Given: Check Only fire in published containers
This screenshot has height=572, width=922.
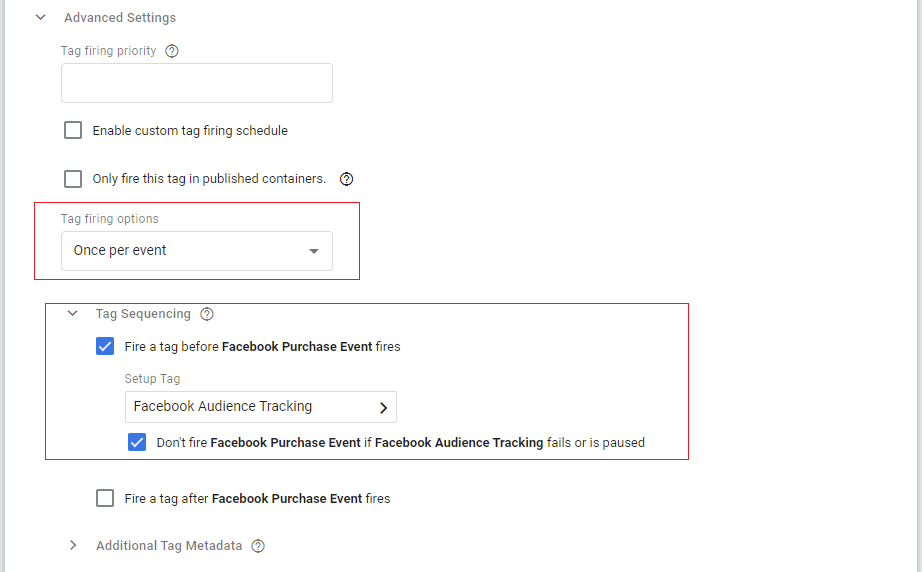Looking at the screenshot, I should click(x=73, y=179).
